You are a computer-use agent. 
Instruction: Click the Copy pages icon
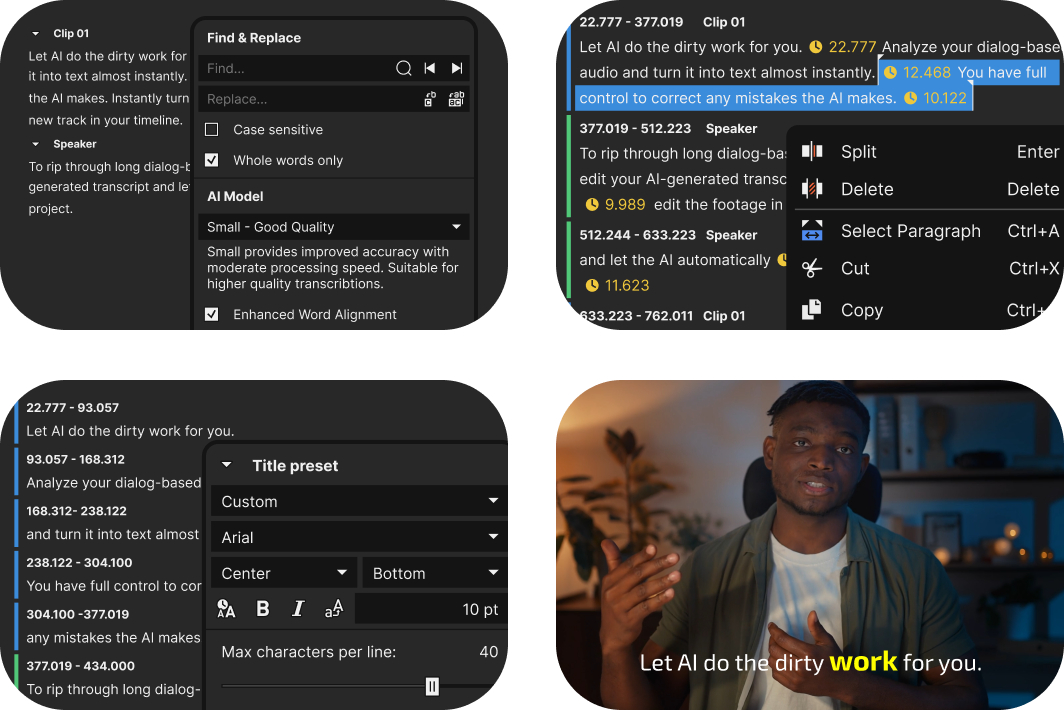(x=812, y=310)
